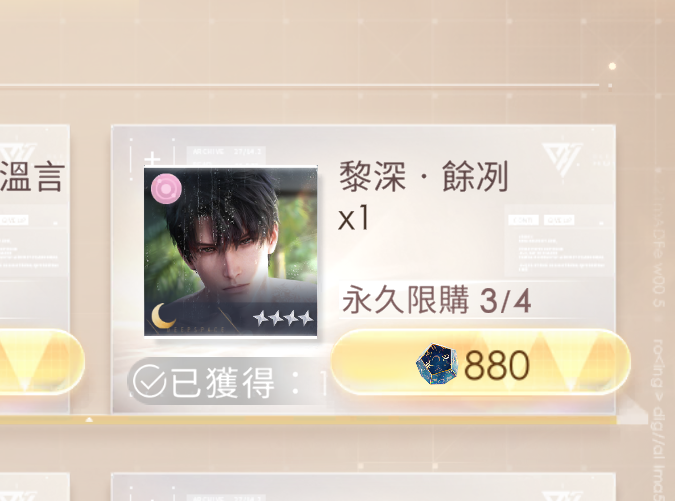Click the golden divider bar below the cards

[x=308, y=420]
